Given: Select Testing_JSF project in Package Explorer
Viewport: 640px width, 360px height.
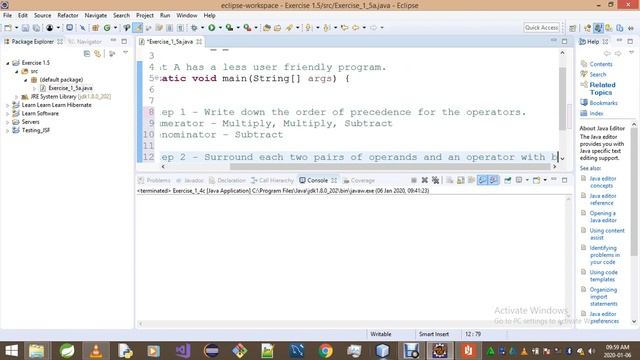Looking at the screenshot, I should 36,130.
